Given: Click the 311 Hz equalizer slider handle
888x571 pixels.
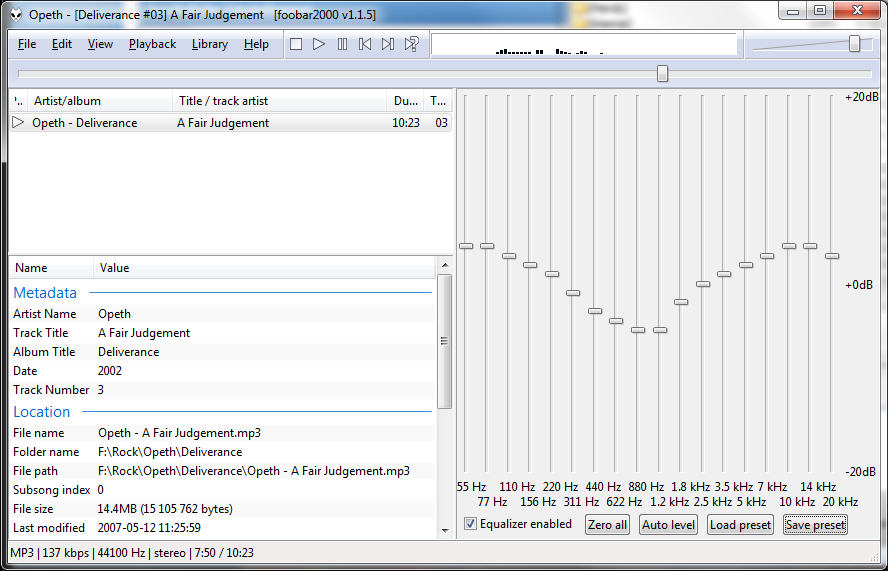Looking at the screenshot, I should [x=573, y=293].
